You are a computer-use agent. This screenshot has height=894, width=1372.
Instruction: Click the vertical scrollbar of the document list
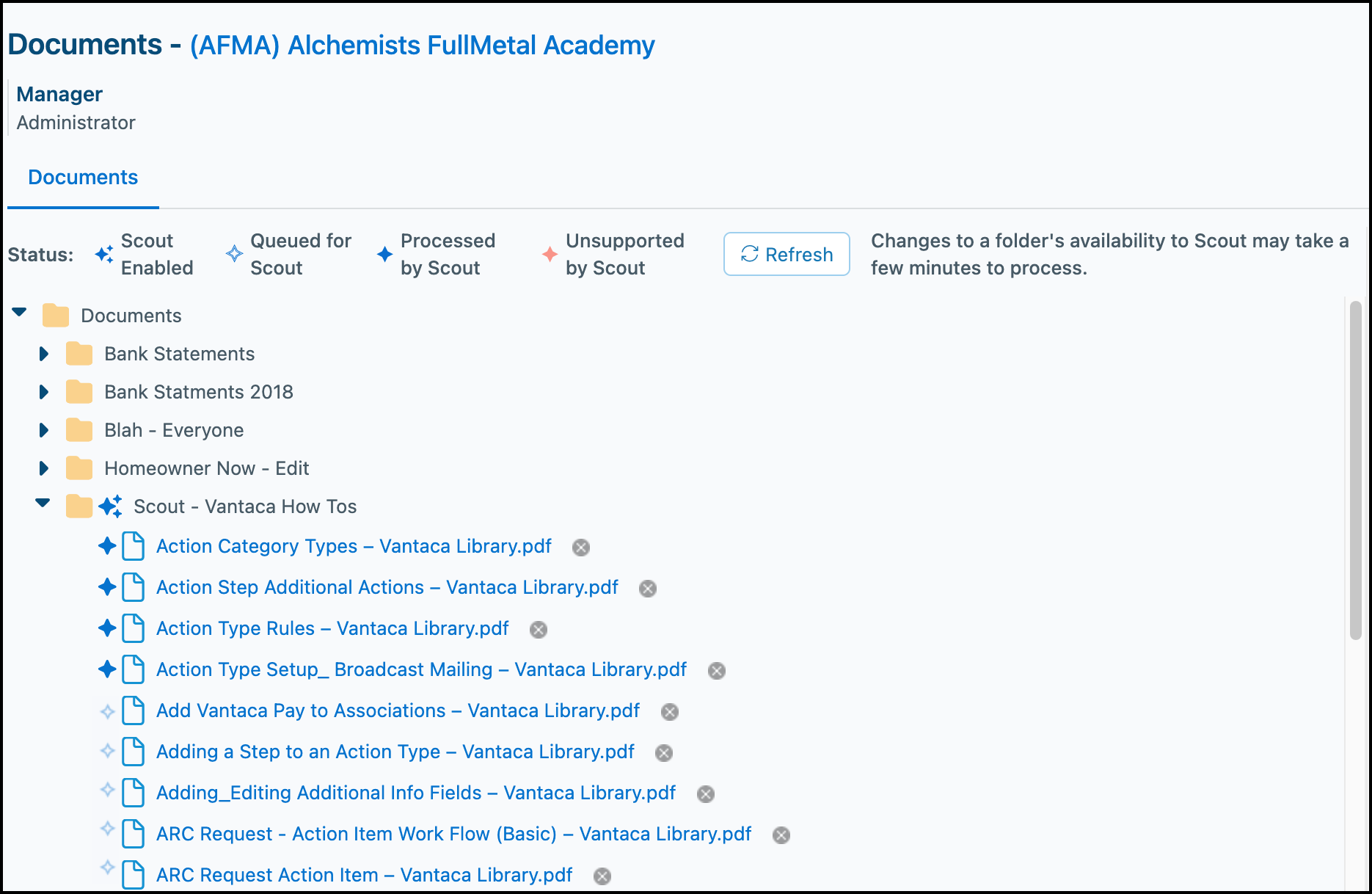1356,470
